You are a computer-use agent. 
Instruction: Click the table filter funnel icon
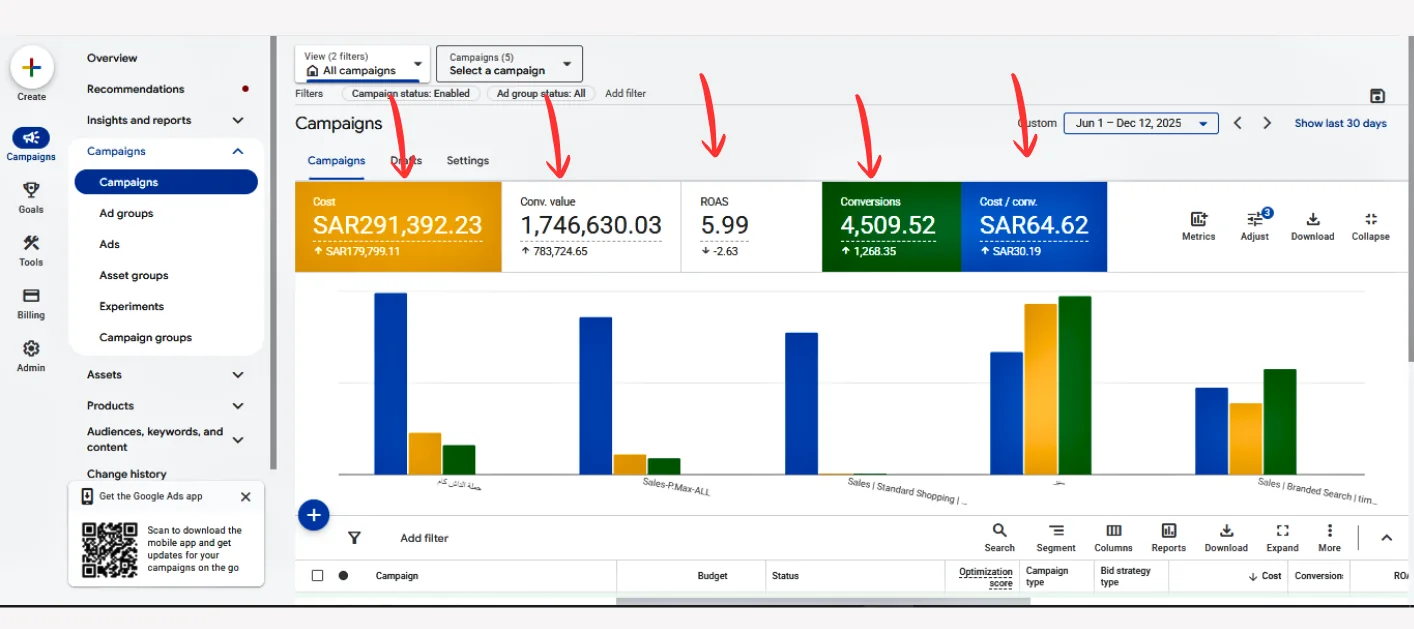pos(354,538)
